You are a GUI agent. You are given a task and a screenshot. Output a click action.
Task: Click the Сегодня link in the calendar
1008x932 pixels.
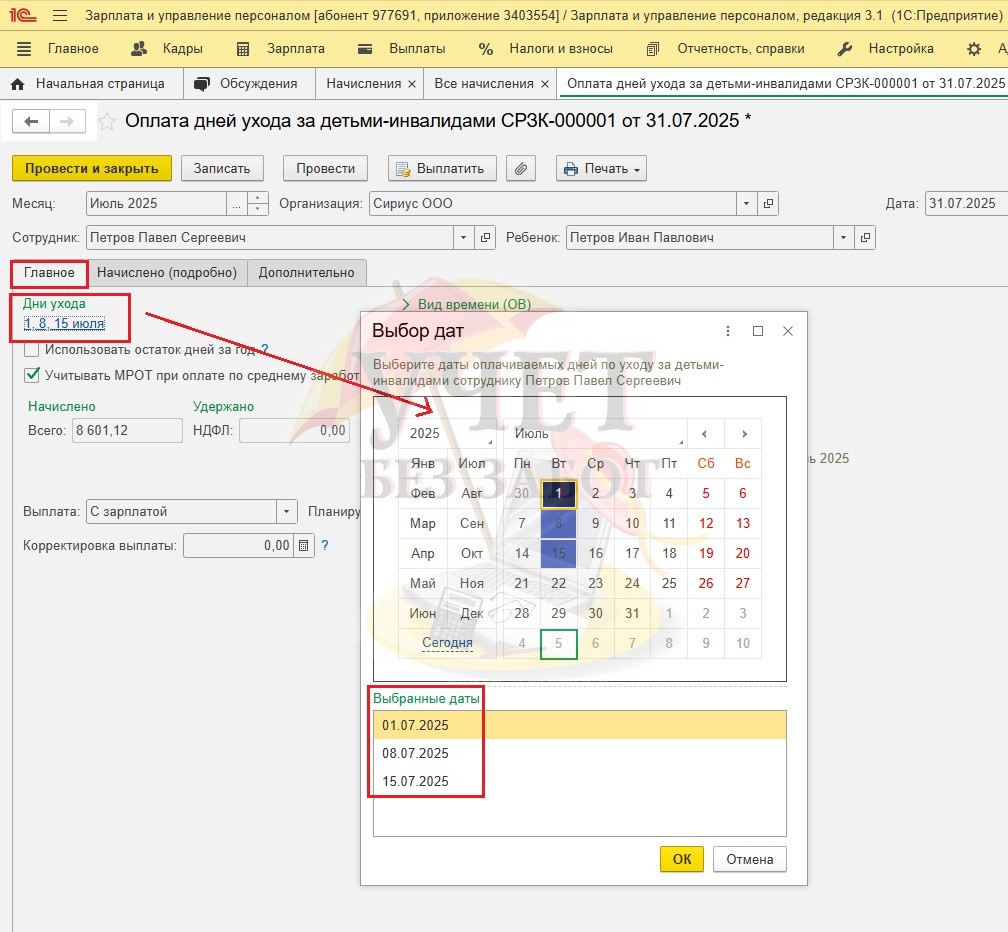447,642
